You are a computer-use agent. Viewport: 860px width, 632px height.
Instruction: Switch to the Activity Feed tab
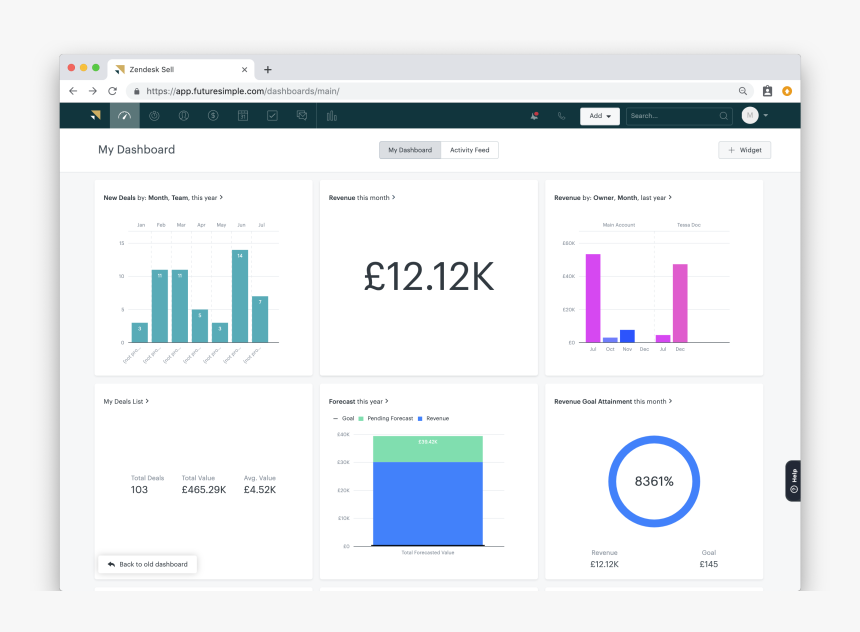[469, 150]
